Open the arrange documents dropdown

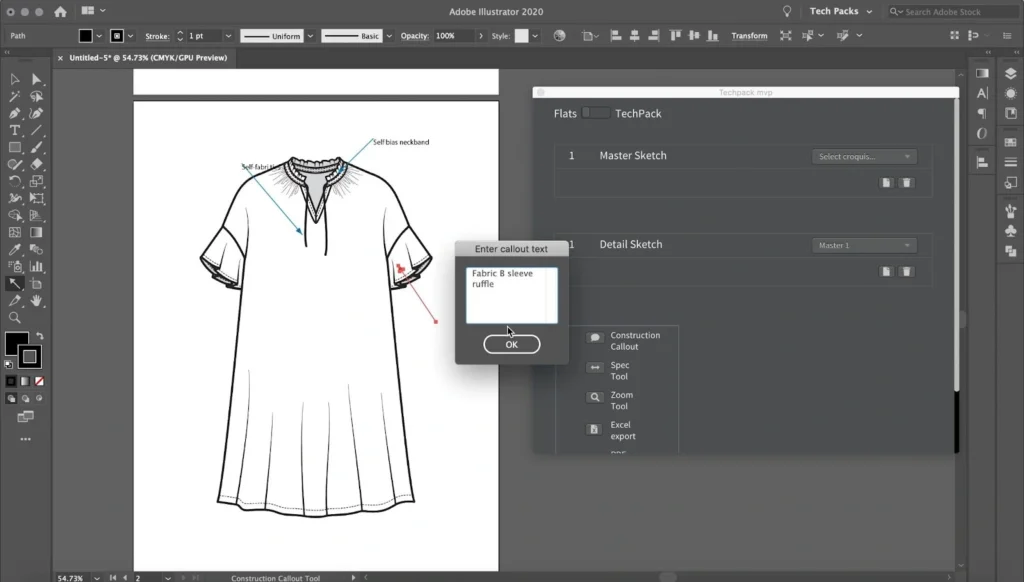click(x=93, y=11)
